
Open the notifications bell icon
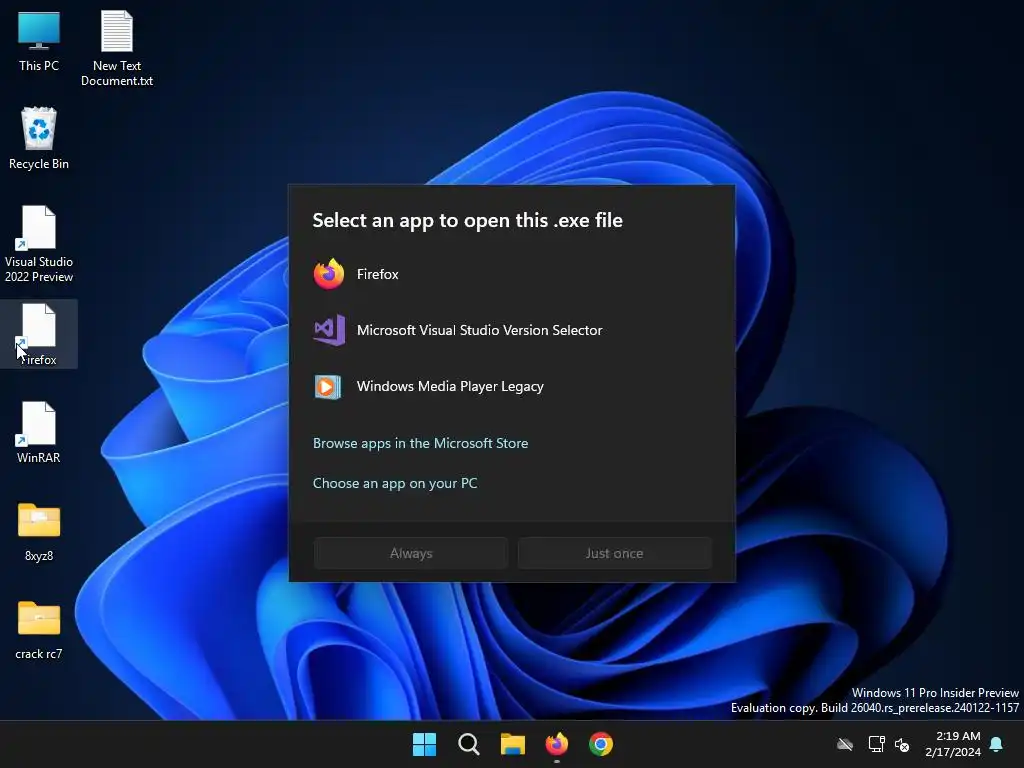coord(997,744)
